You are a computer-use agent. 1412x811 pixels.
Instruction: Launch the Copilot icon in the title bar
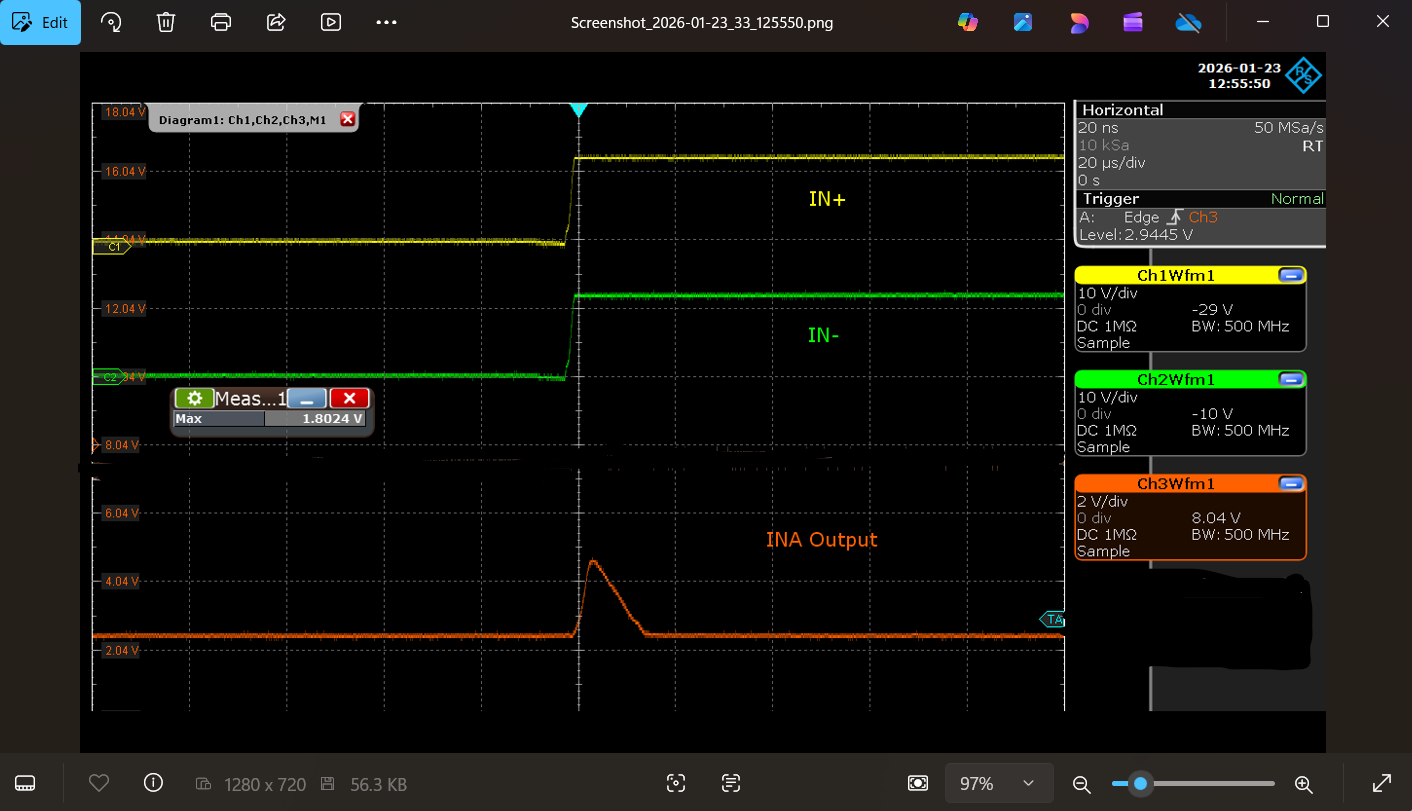[968, 22]
